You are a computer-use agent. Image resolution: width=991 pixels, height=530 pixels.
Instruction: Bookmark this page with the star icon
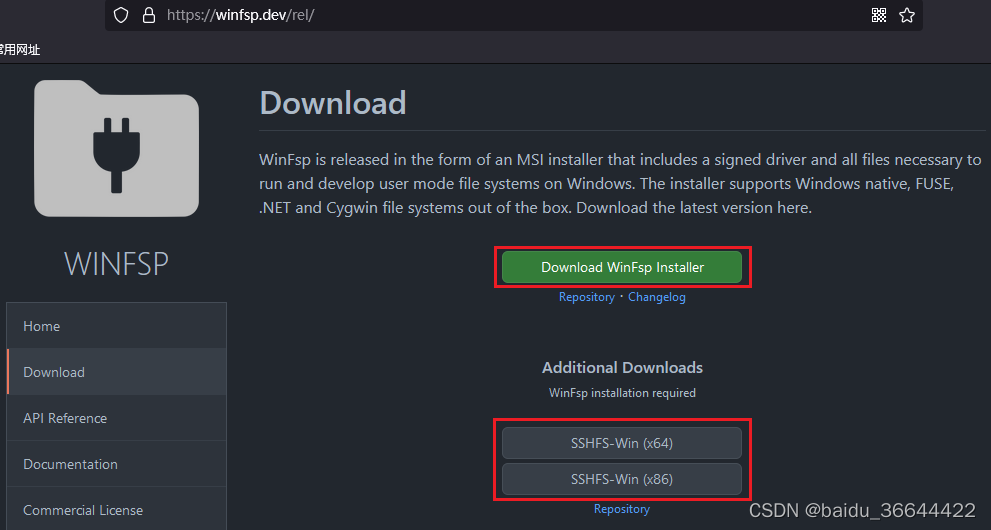907,15
